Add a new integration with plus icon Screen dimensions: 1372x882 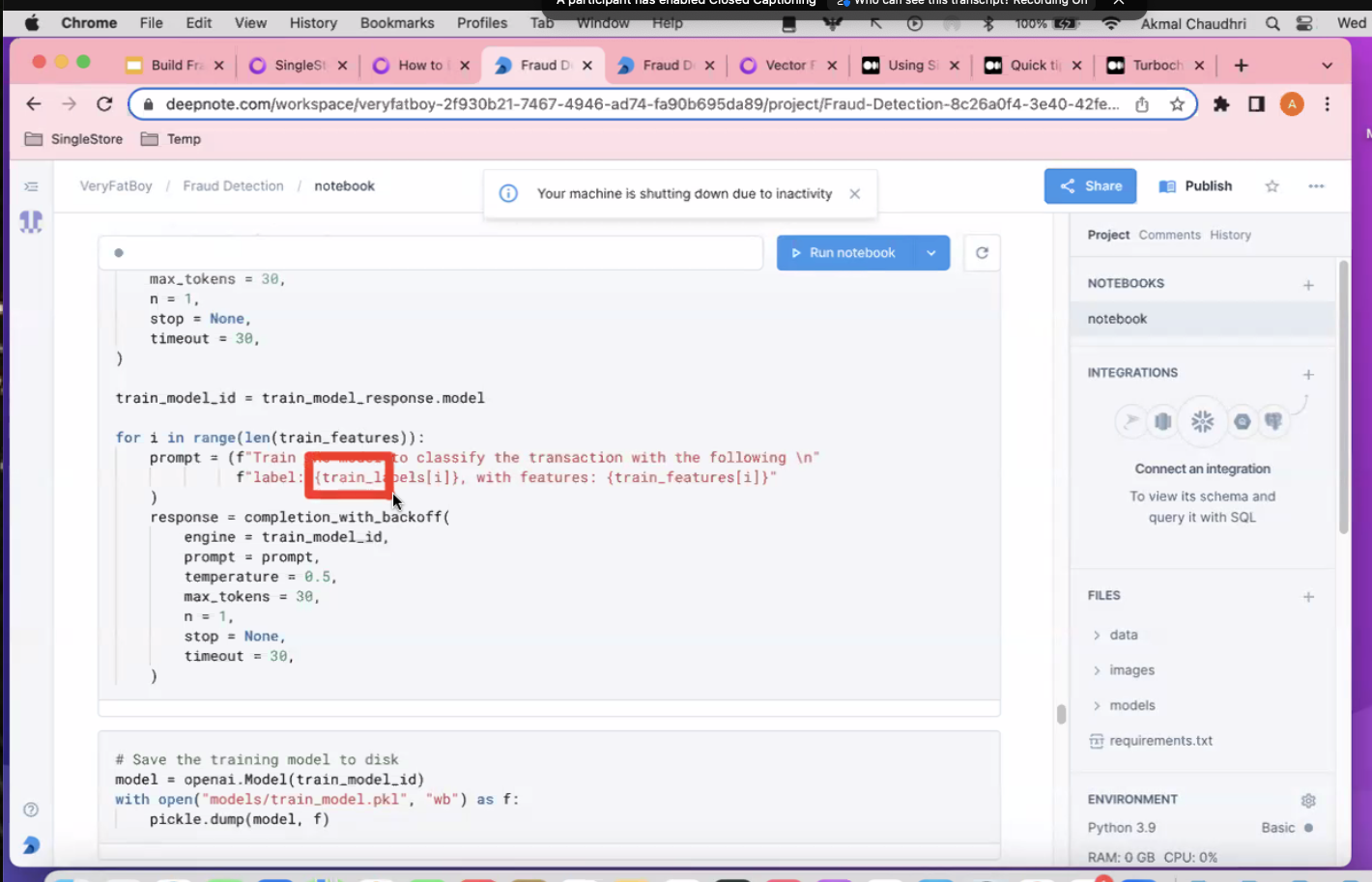pos(1308,375)
